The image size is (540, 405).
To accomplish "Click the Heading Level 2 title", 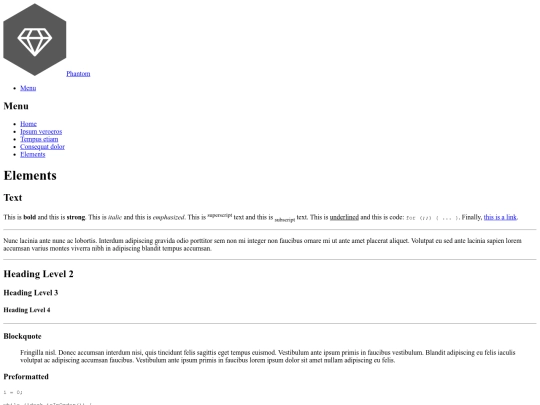I will pos(38,274).
